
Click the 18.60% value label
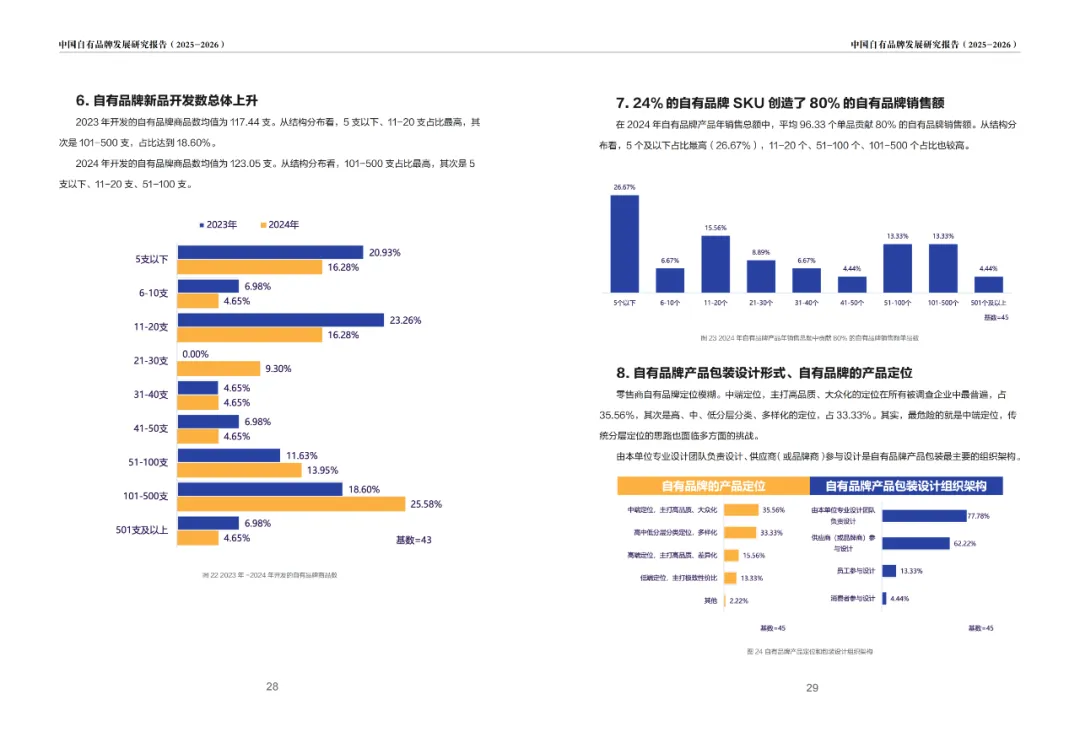click(364, 490)
